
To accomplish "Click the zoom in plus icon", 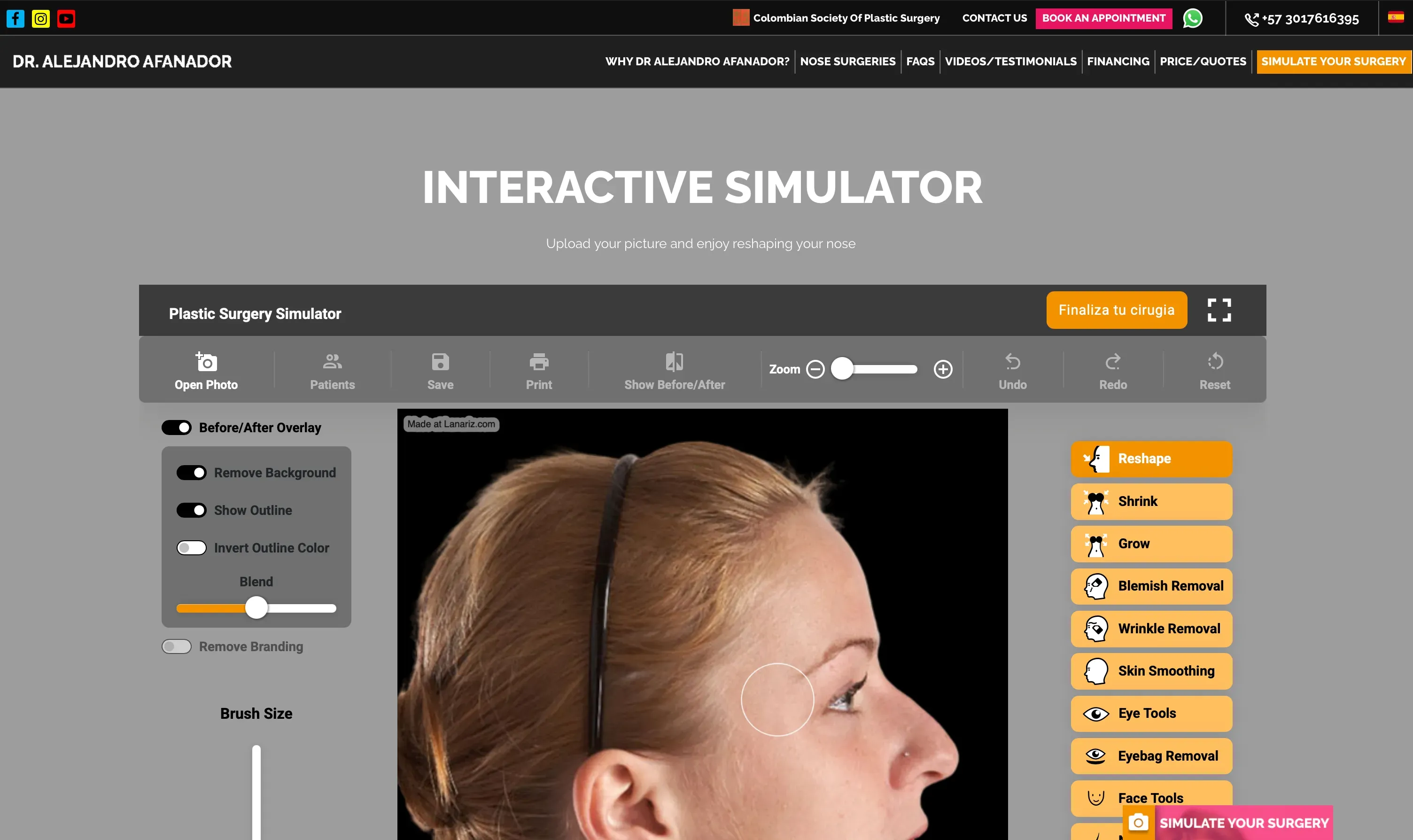I will [943, 369].
